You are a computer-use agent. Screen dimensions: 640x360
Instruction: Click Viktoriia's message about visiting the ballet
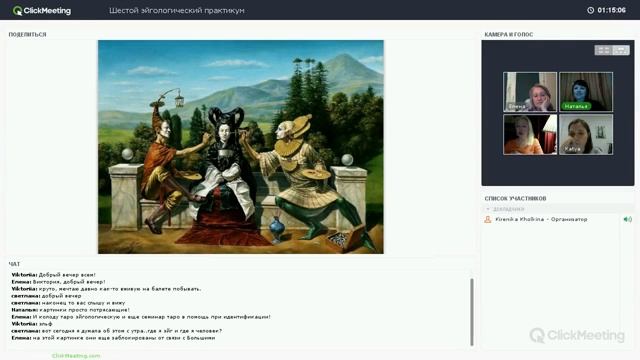pos(107,289)
